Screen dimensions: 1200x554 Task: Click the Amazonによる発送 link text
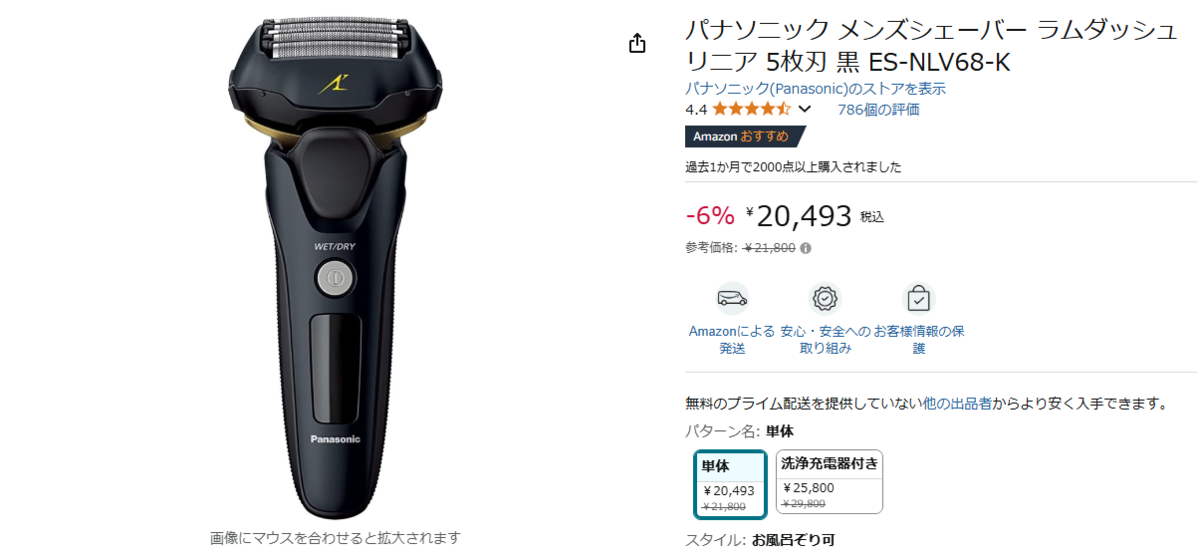point(732,340)
